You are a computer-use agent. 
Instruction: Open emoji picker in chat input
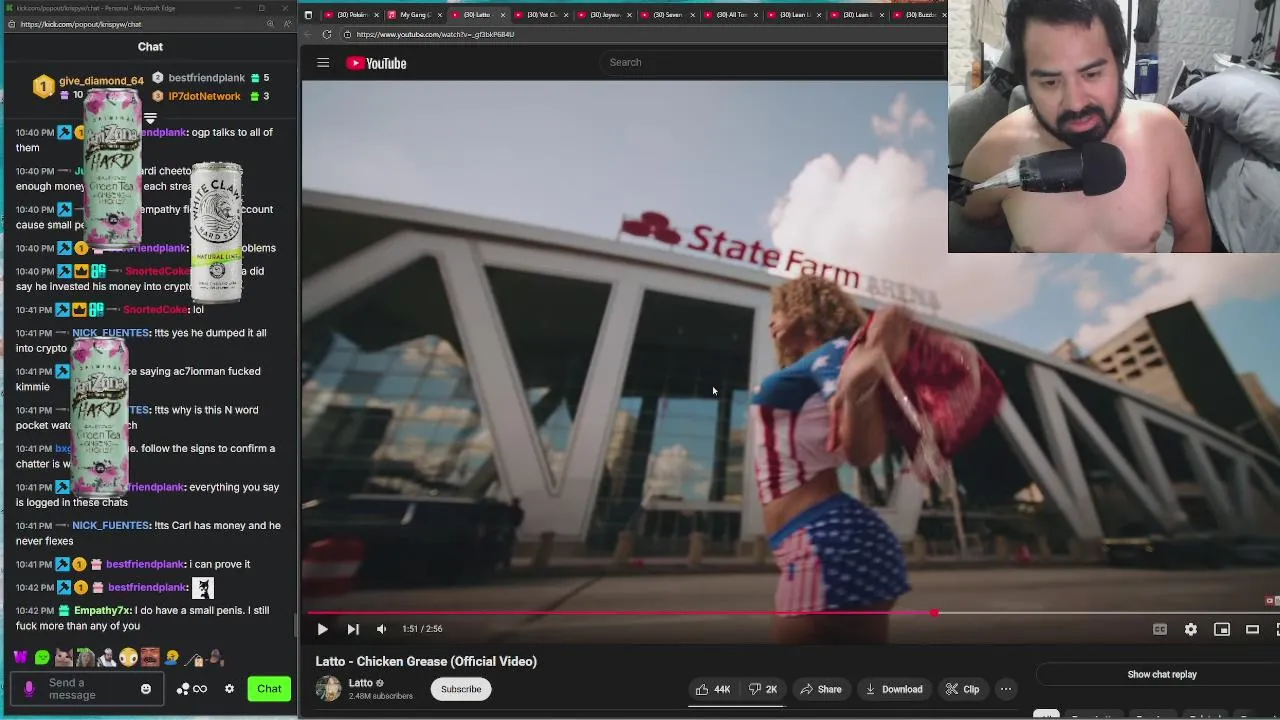pyautogui.click(x=146, y=689)
